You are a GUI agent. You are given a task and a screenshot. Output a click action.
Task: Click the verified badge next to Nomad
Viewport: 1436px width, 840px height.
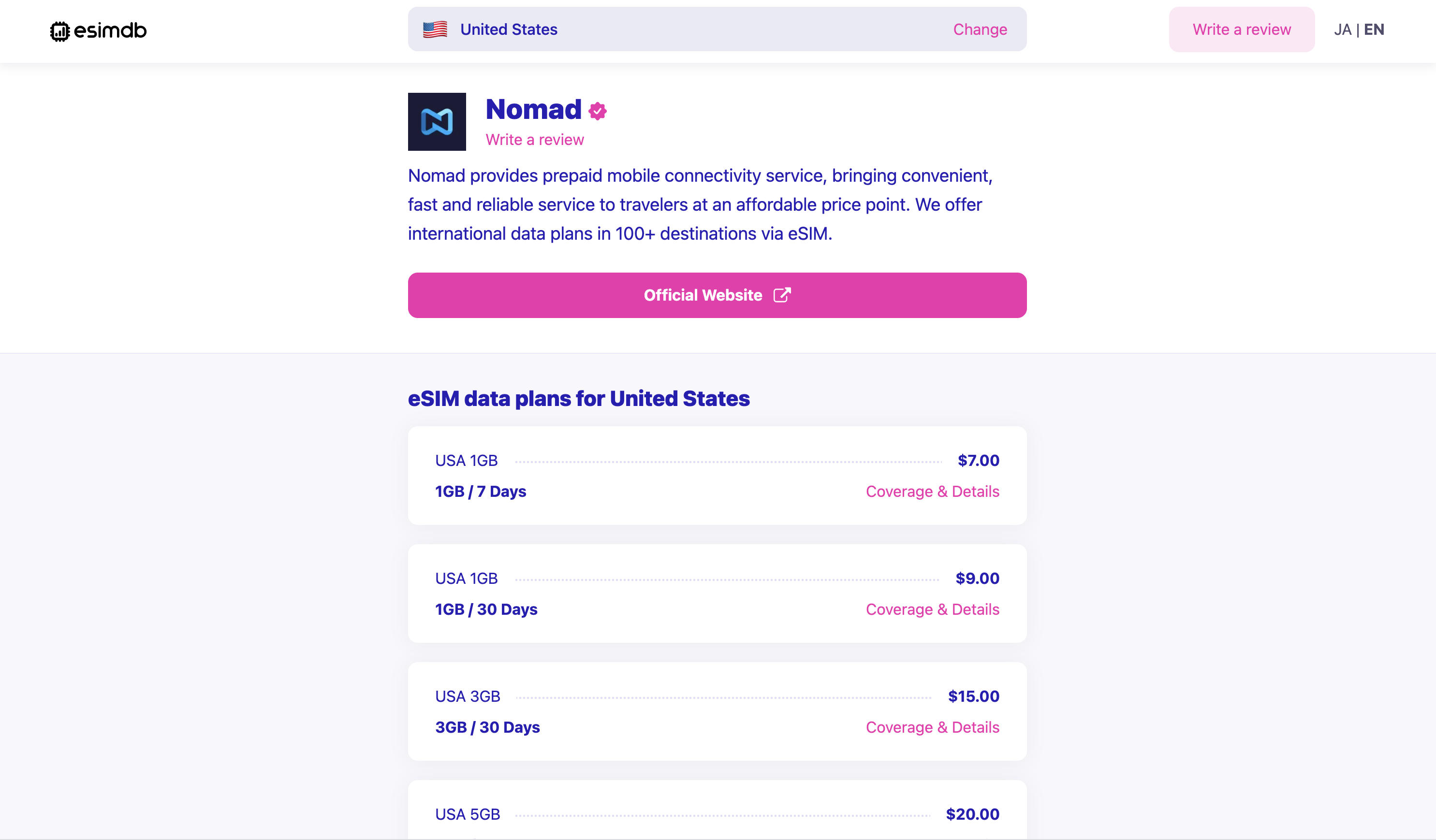point(597,111)
